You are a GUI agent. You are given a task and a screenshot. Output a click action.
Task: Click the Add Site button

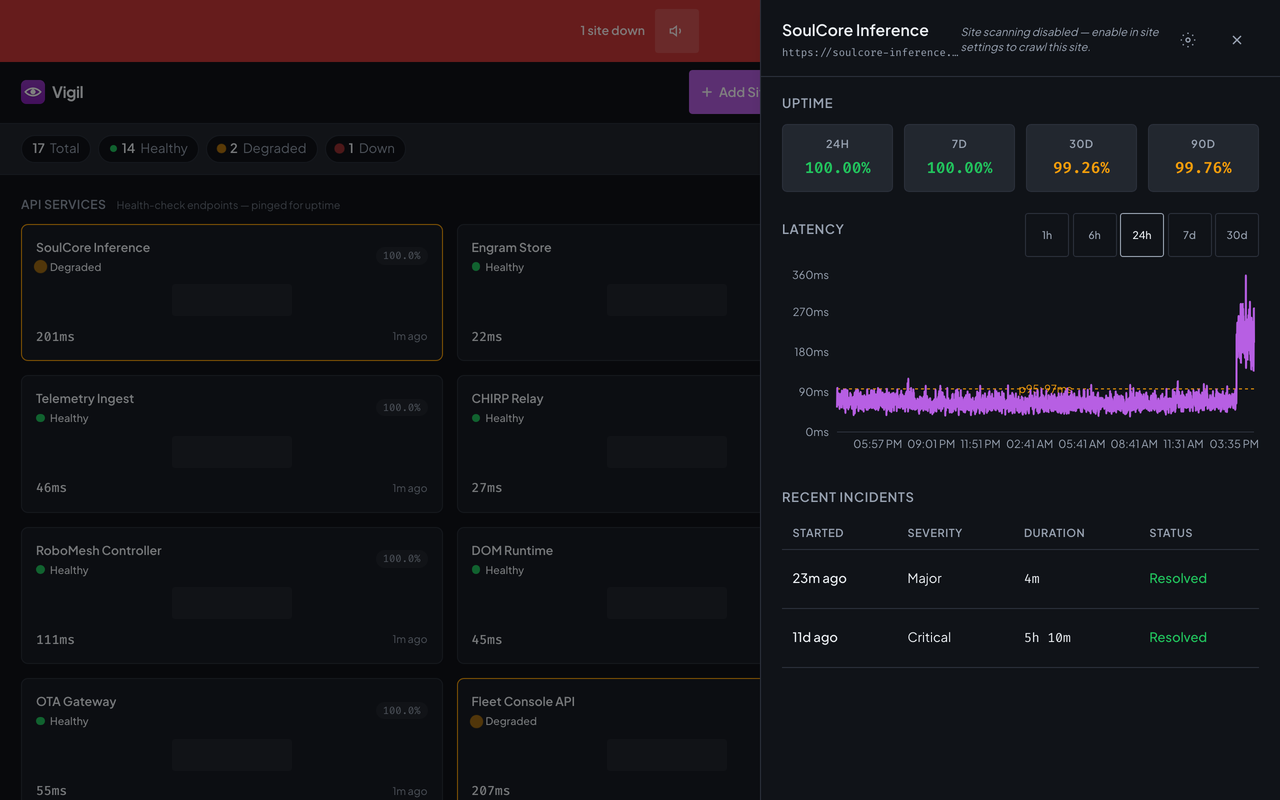click(x=725, y=92)
